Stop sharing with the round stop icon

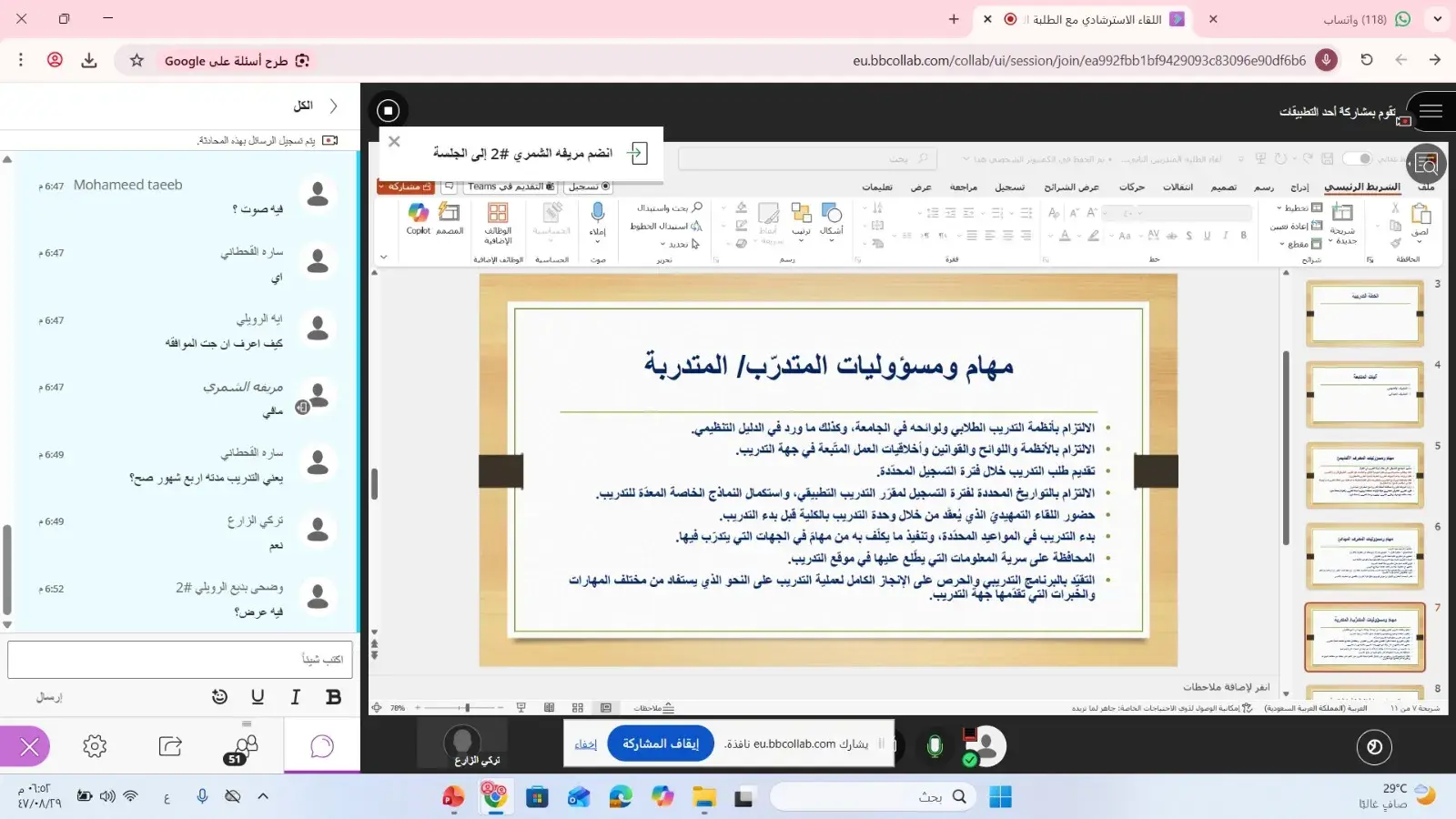389,110
